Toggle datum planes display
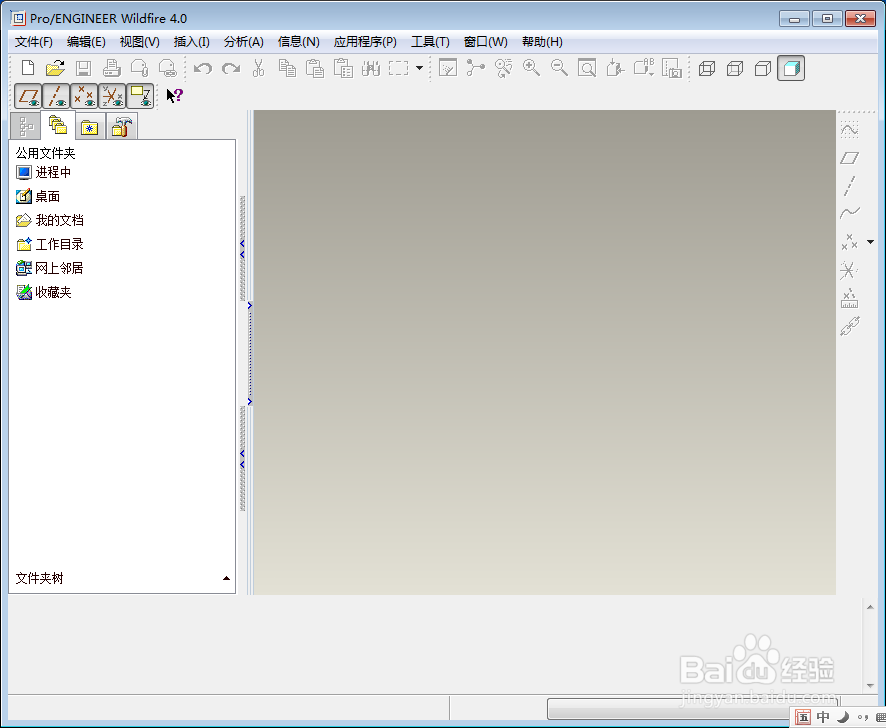The image size is (886, 728). [28, 96]
